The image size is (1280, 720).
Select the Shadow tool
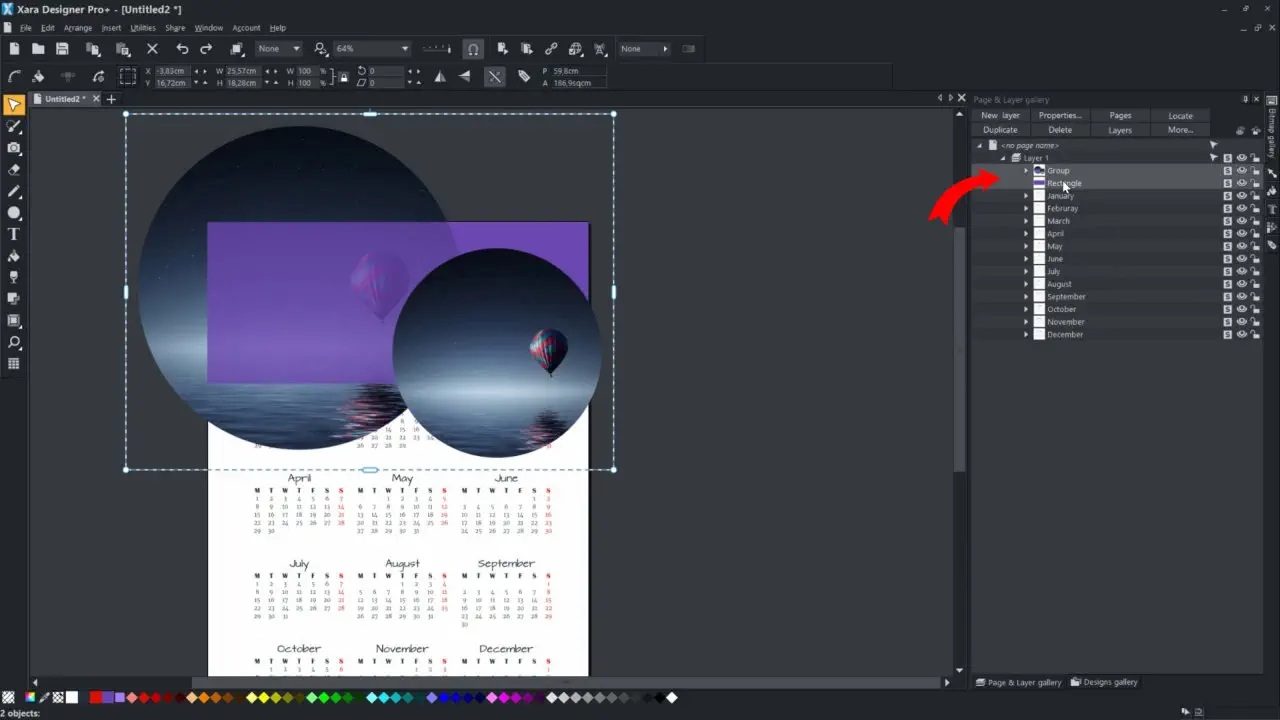tap(14, 299)
